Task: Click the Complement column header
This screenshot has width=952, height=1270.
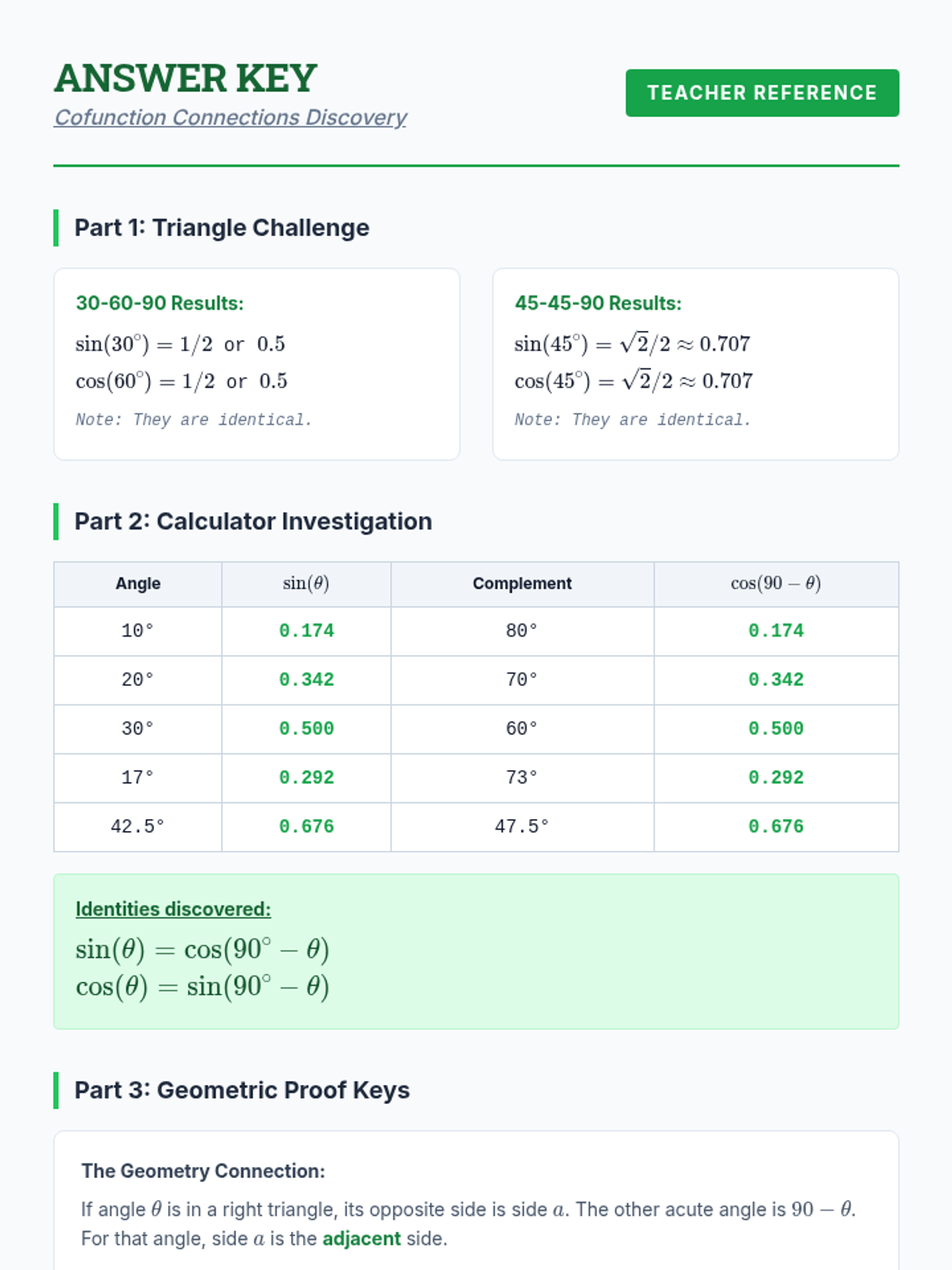Action: tap(522, 583)
